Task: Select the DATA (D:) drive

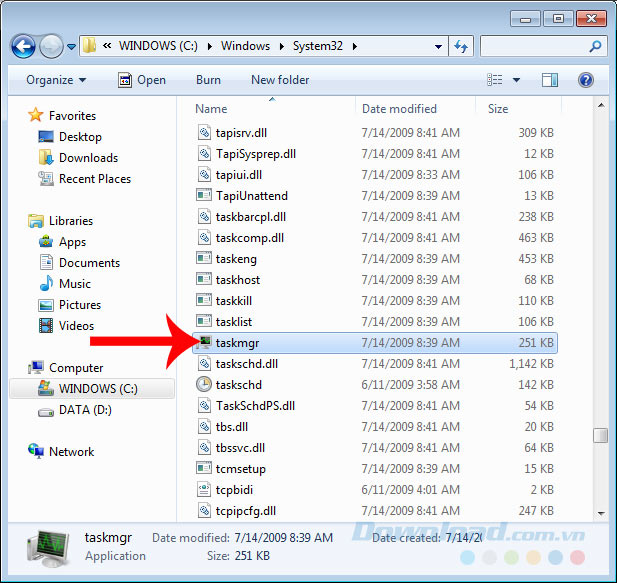Action: point(75,410)
